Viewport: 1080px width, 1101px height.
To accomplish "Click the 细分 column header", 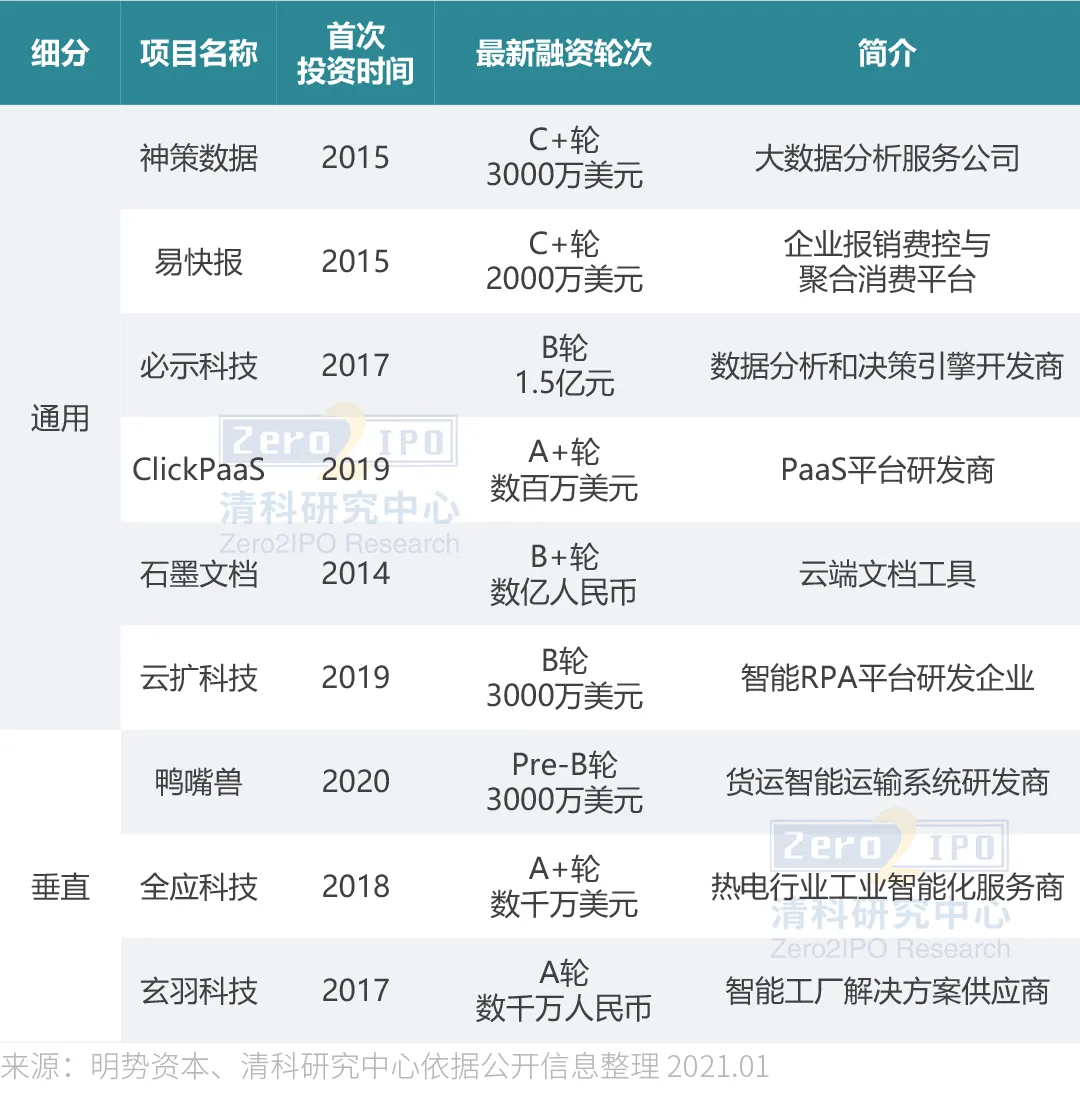I will 59,52.
